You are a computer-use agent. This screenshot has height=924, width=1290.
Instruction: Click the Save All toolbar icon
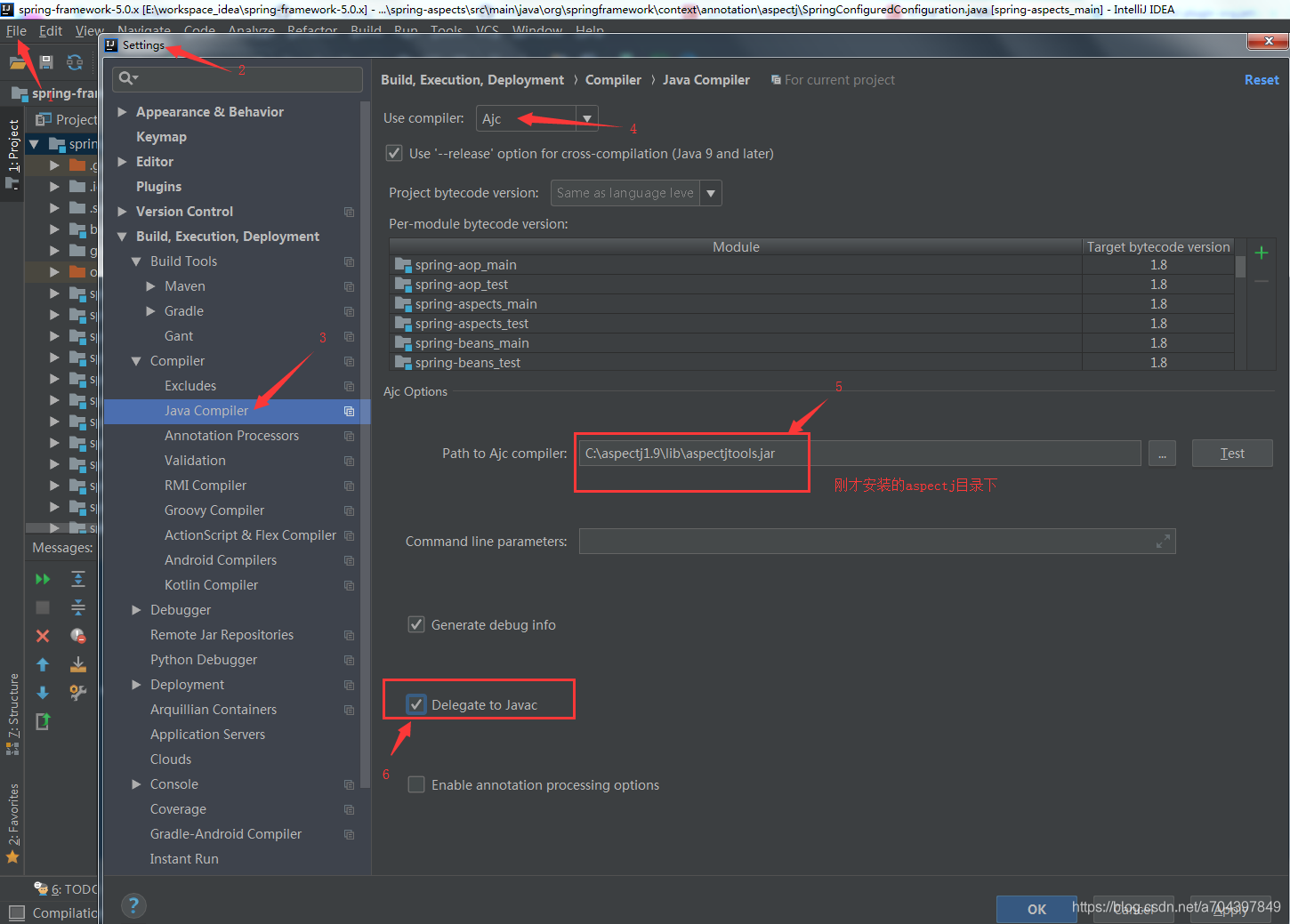pos(46,62)
